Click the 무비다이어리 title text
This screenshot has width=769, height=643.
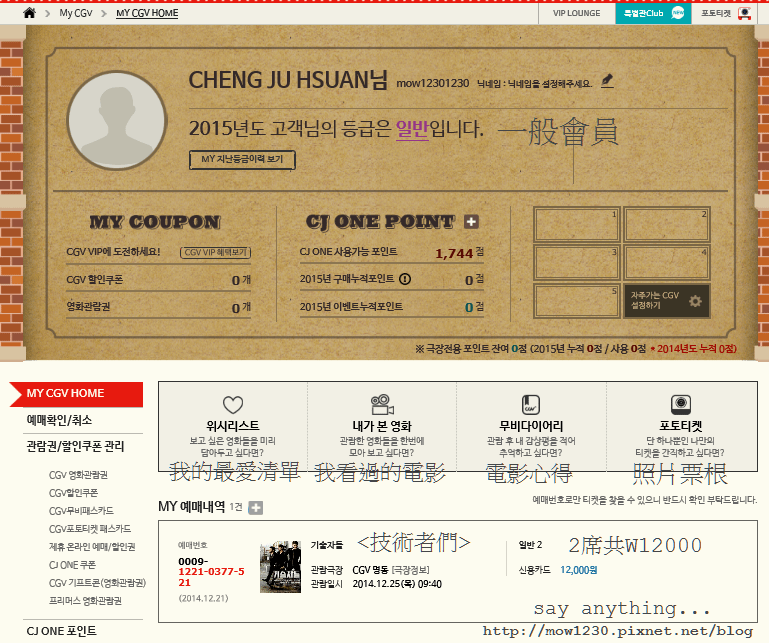coord(531,426)
